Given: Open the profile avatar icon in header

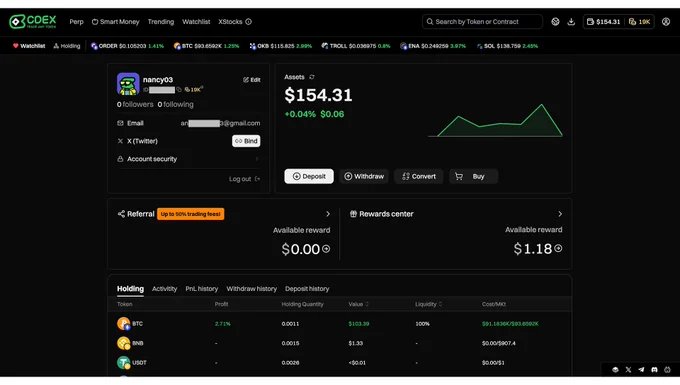Looking at the screenshot, I should tap(666, 22).
